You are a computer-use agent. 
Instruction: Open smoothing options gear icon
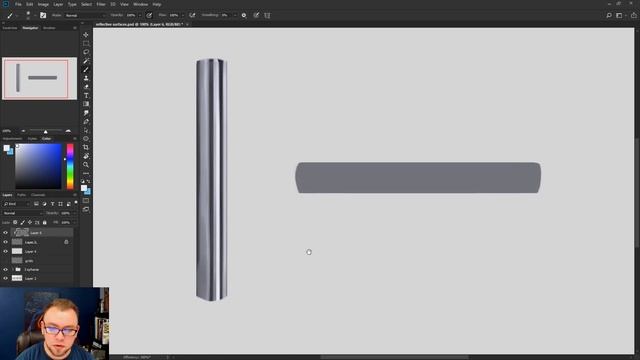tap(244, 15)
